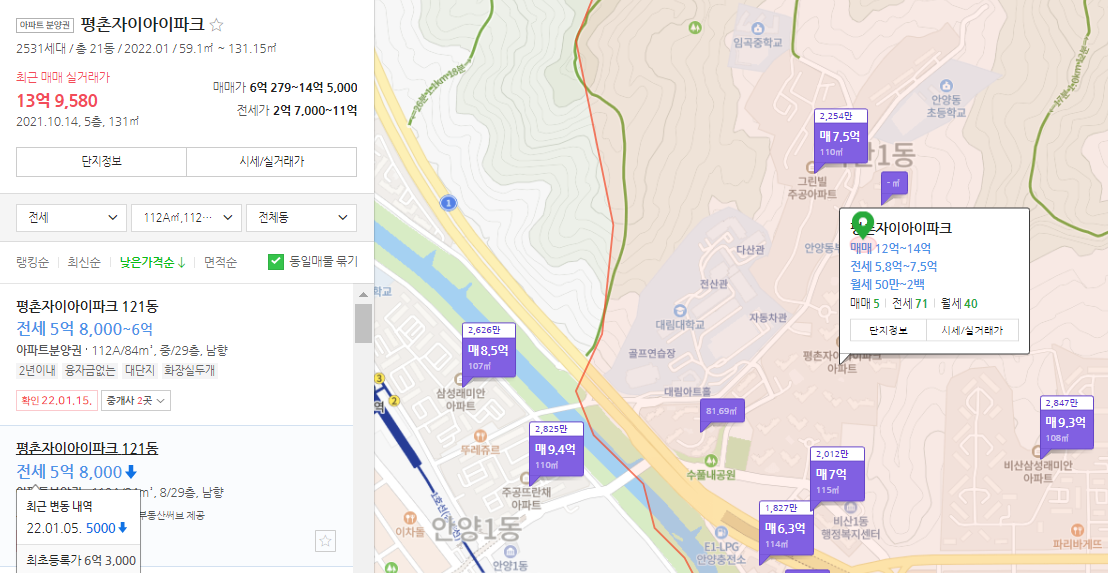Sort listings by 낮은가격순
Viewport: 1108px width, 573px height.
153,262
